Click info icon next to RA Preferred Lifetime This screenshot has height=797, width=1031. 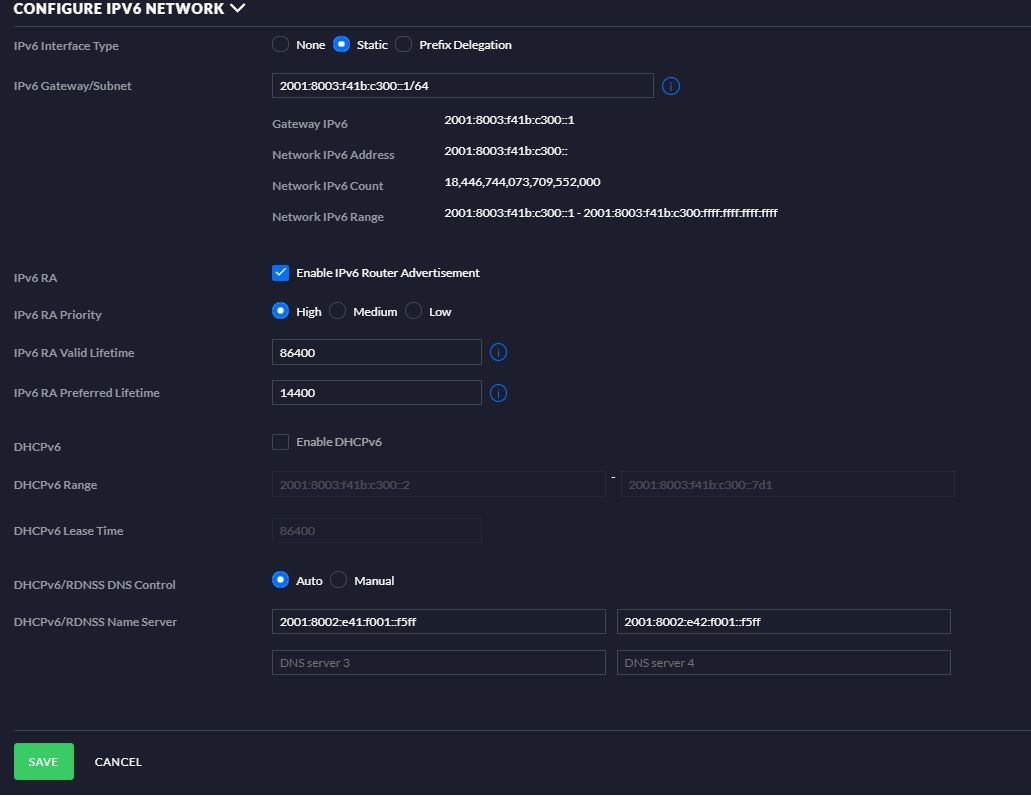(x=498, y=393)
